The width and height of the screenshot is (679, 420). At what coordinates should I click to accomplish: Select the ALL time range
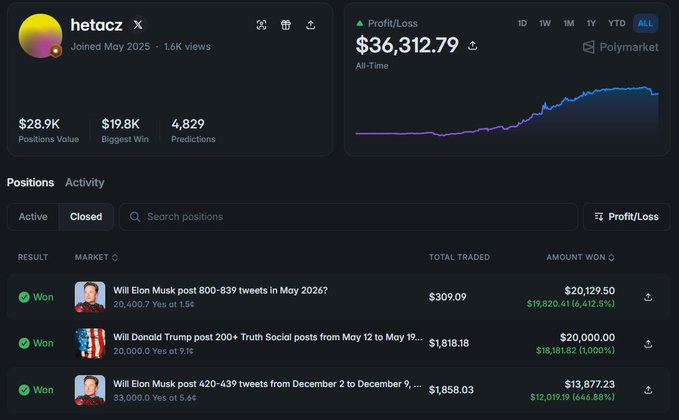point(645,23)
